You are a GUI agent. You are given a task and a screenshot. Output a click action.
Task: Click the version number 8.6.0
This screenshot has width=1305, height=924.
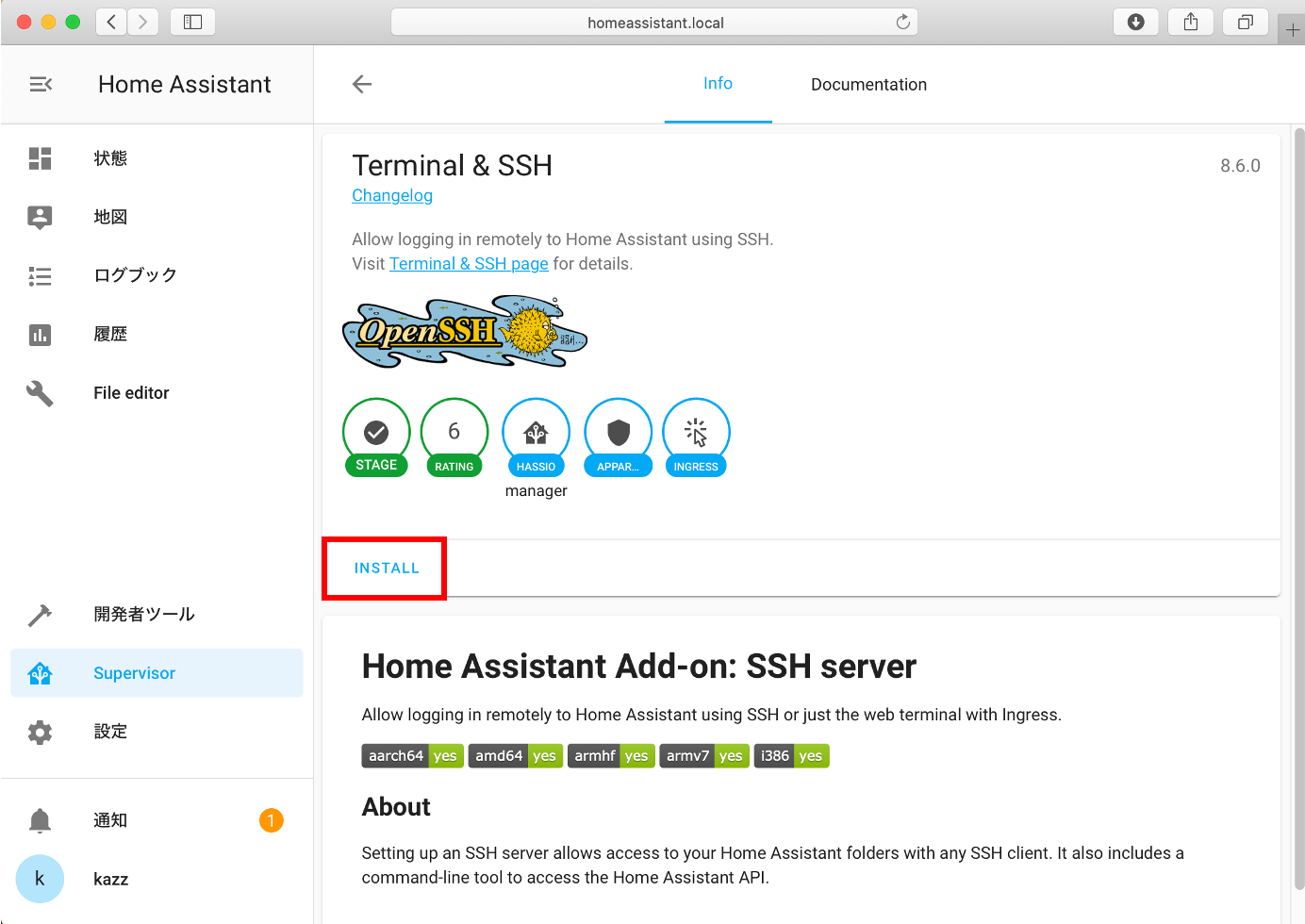click(1240, 166)
